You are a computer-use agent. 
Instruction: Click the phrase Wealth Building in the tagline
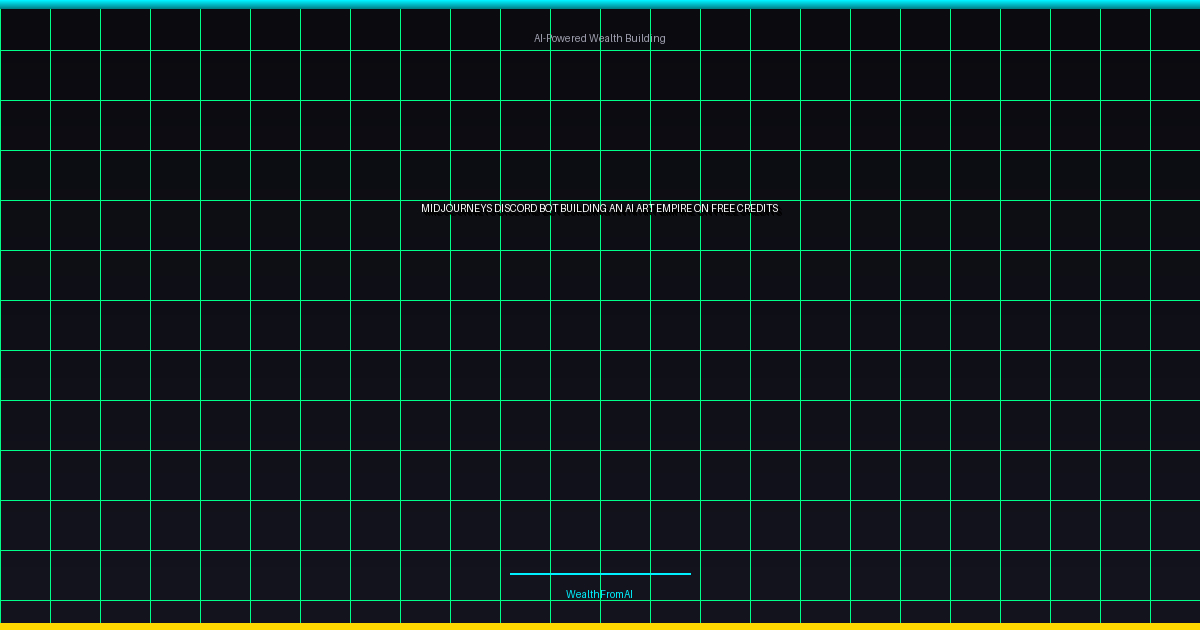625,38
